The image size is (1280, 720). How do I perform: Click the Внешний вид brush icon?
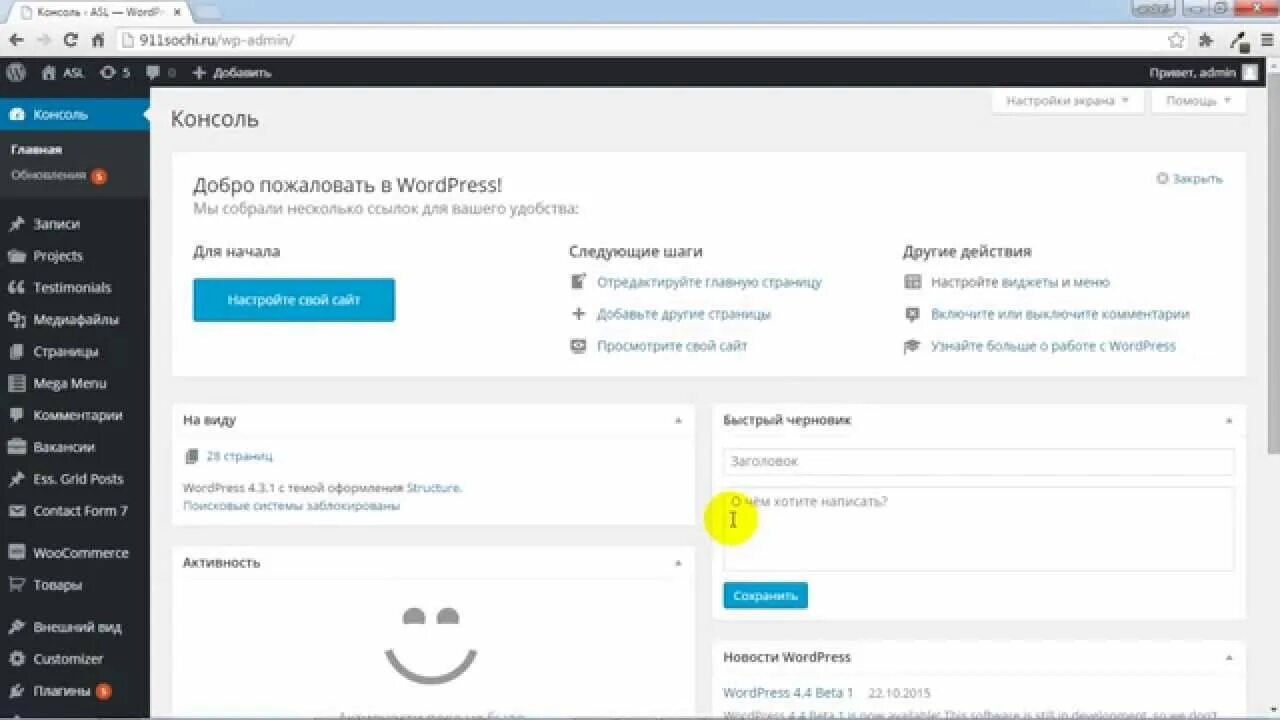point(16,627)
